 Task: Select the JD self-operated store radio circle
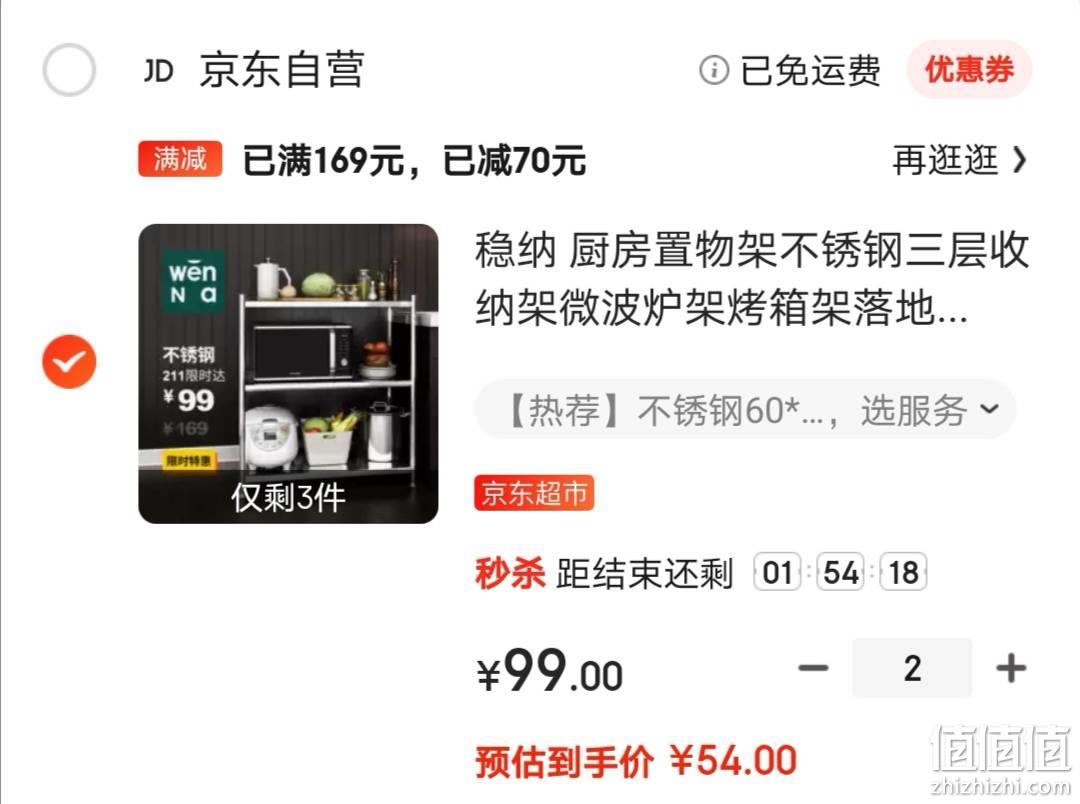tap(69, 70)
